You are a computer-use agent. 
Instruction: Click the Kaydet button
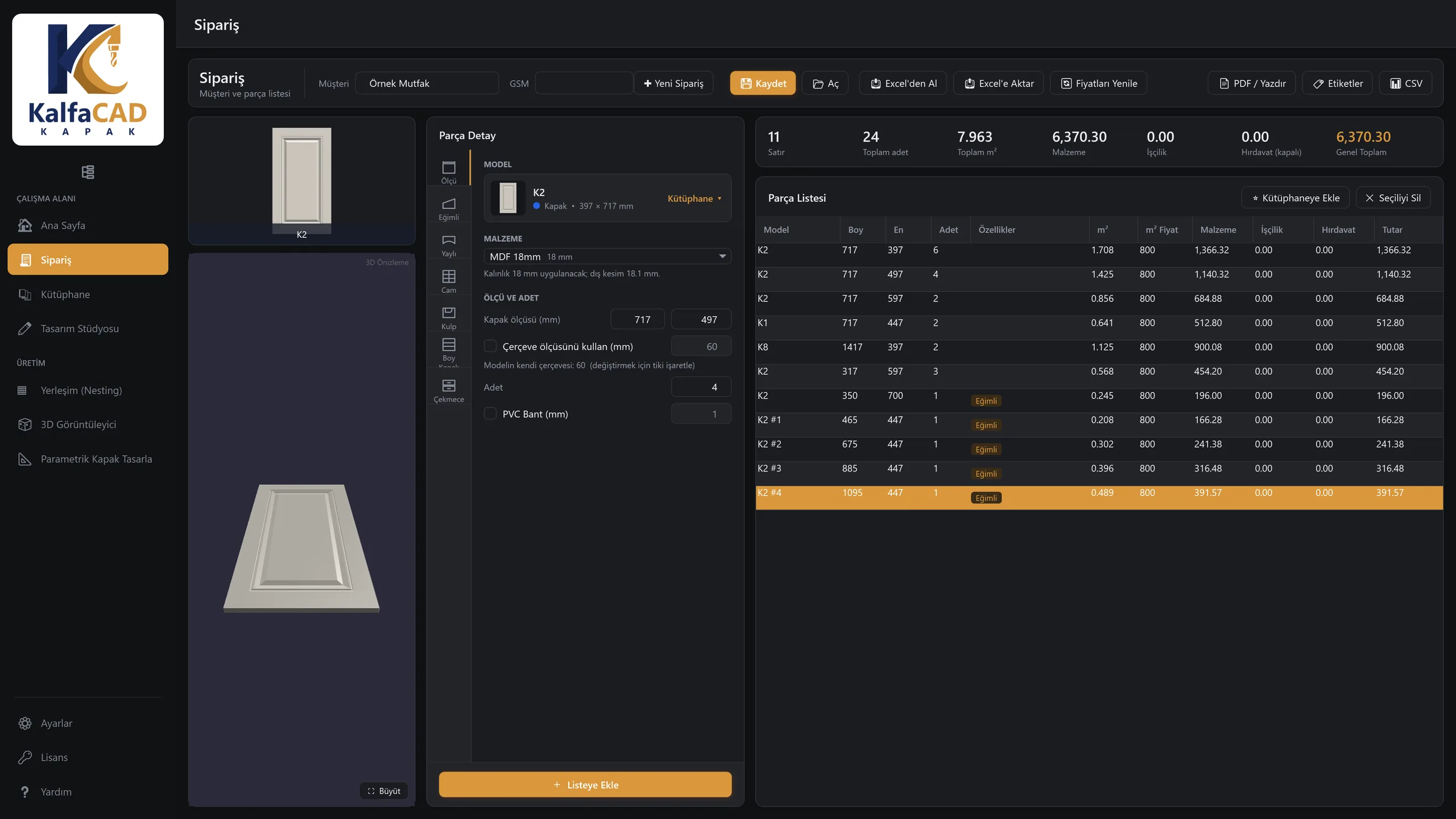pyautogui.click(x=763, y=83)
